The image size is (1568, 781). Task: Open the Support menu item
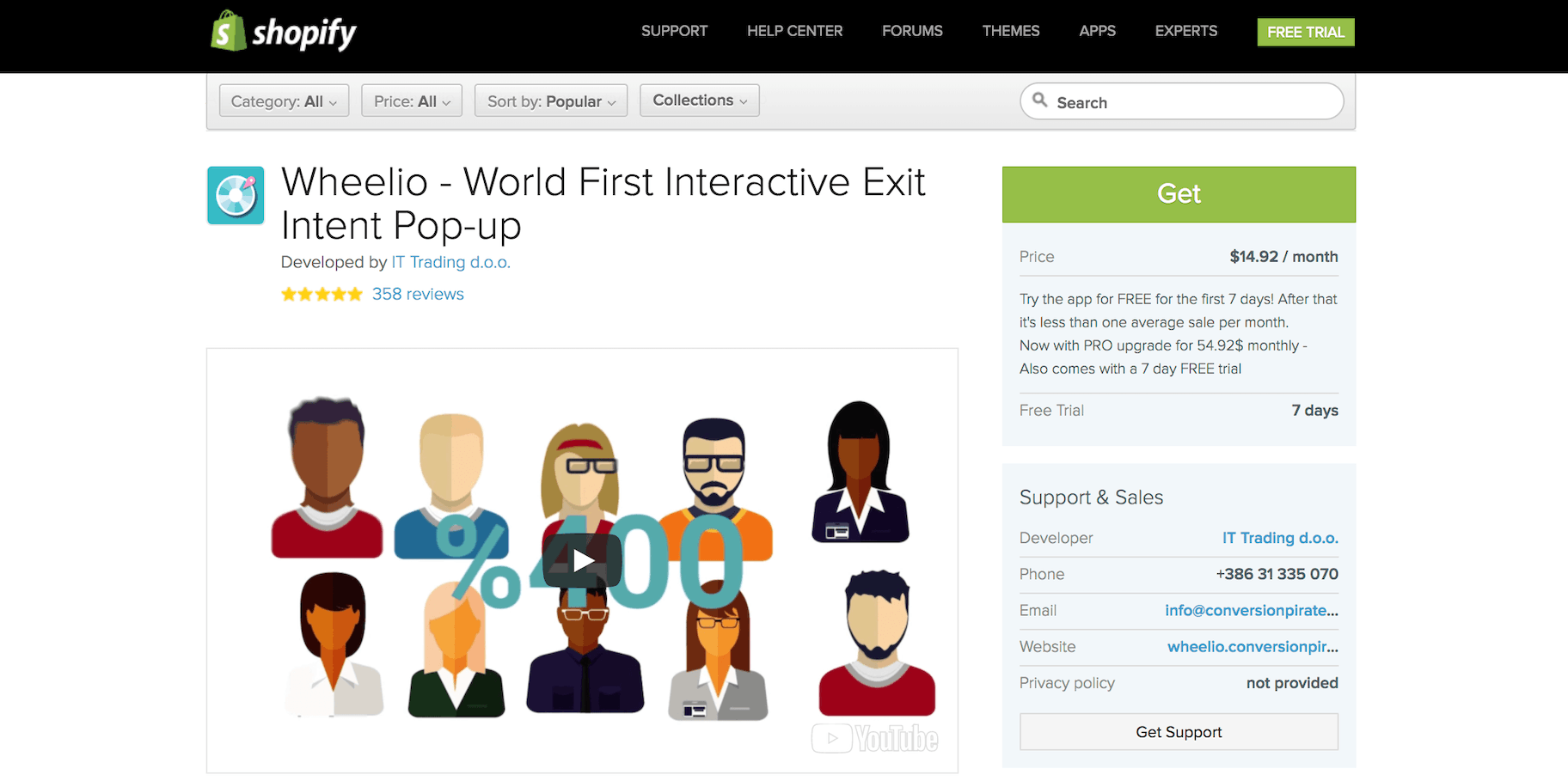click(674, 31)
